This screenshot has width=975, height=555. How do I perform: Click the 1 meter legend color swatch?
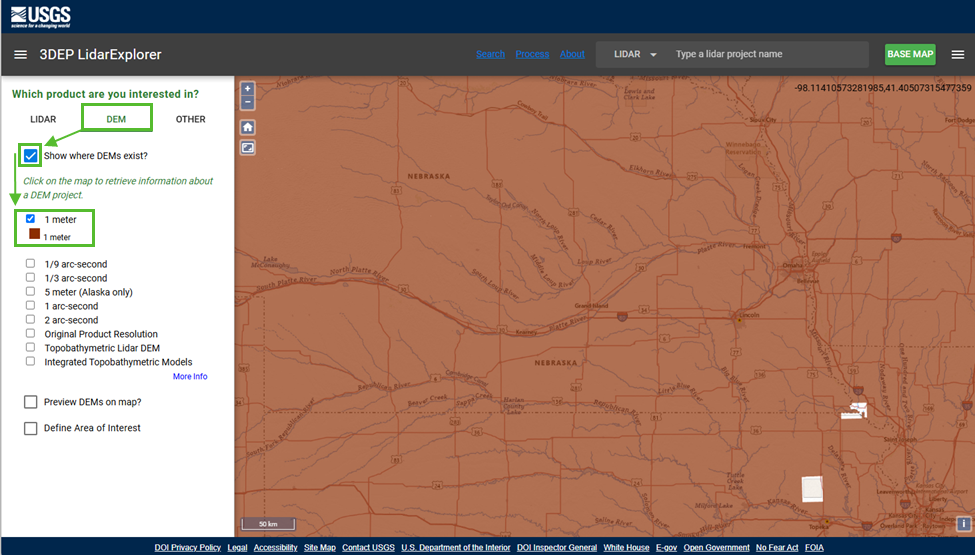(x=35, y=234)
